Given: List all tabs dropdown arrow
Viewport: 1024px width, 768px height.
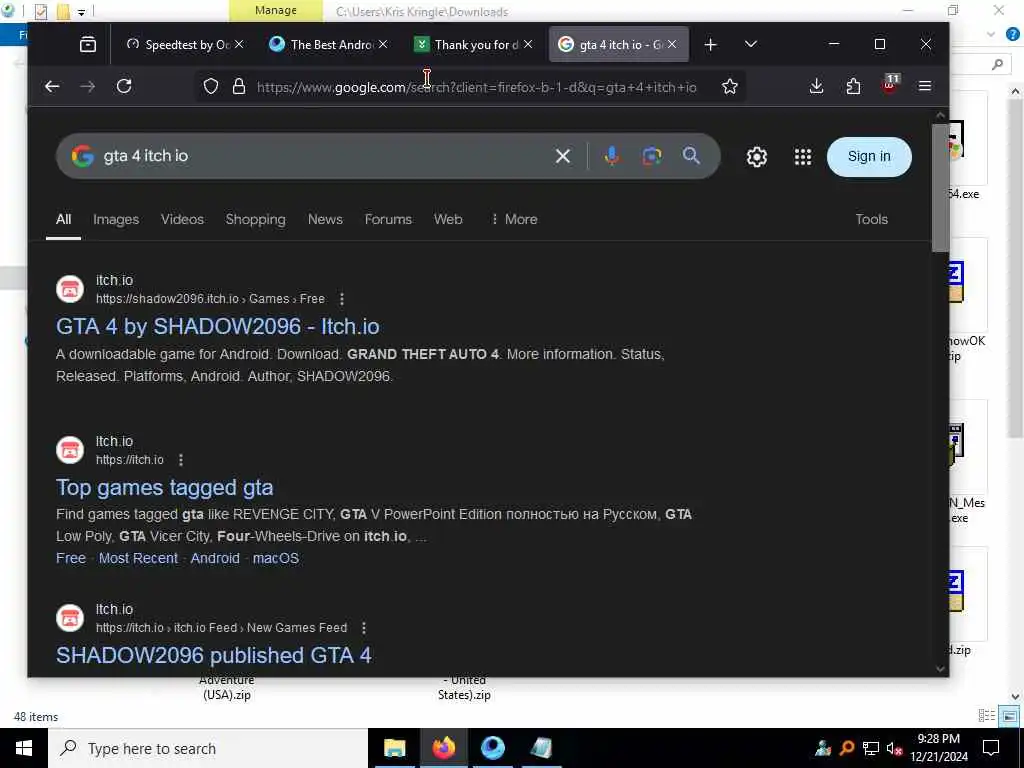Looking at the screenshot, I should (750, 44).
